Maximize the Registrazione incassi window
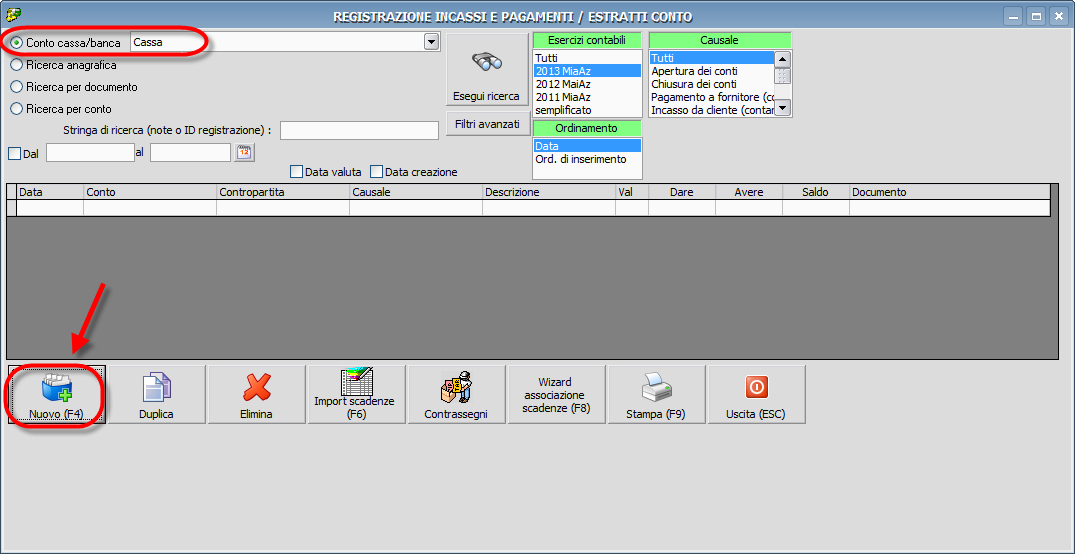Screen dimensions: 1075x554 (1036, 15)
